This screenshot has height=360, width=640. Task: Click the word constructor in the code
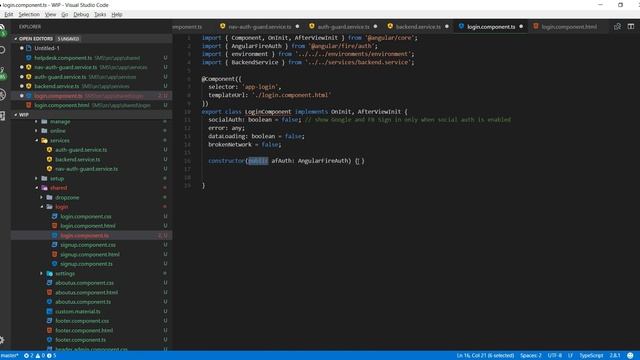[x=226, y=161]
